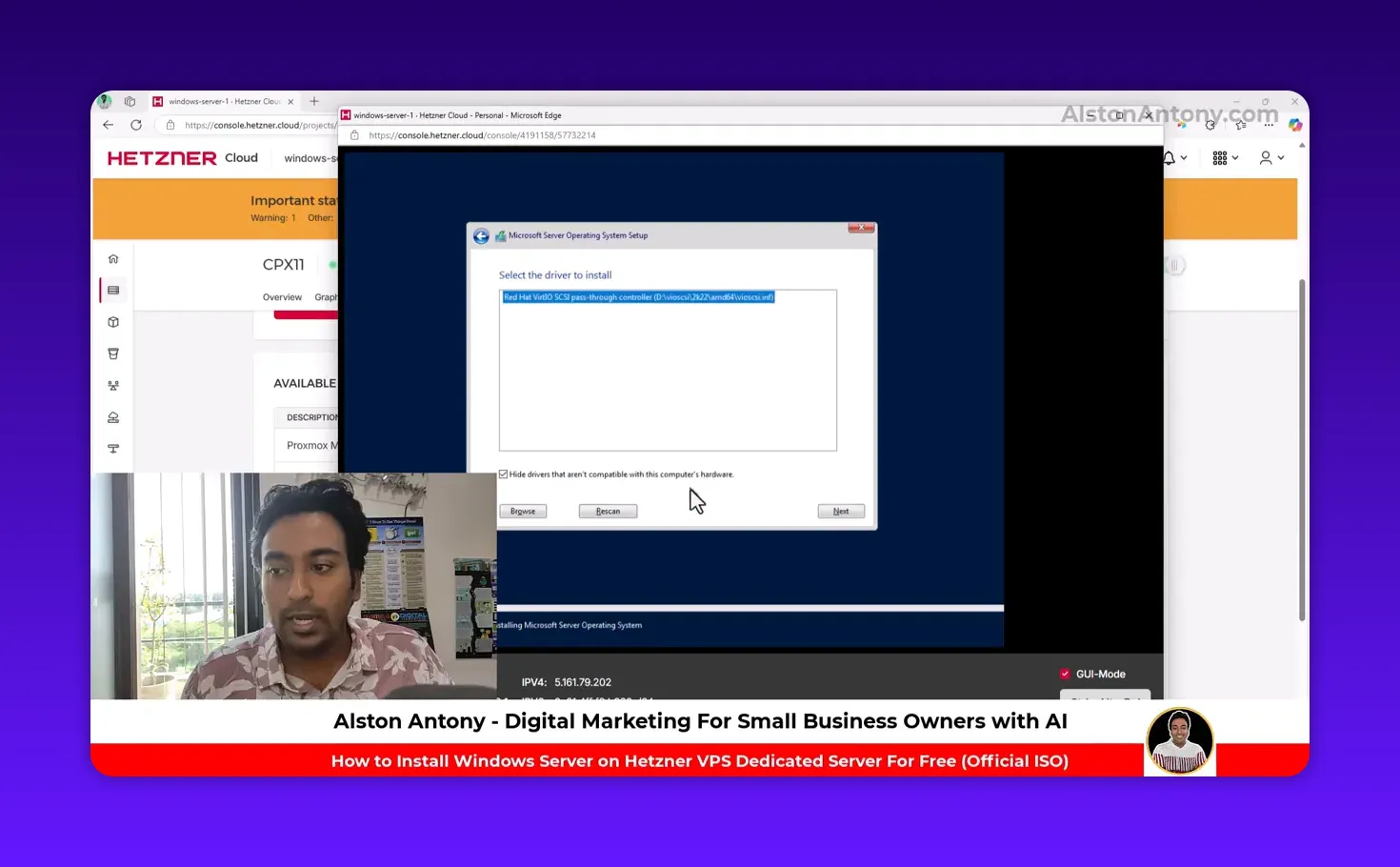Select the bucket storage icon in sidebar
Viewport: 1400px width, 867px height.
point(113,353)
